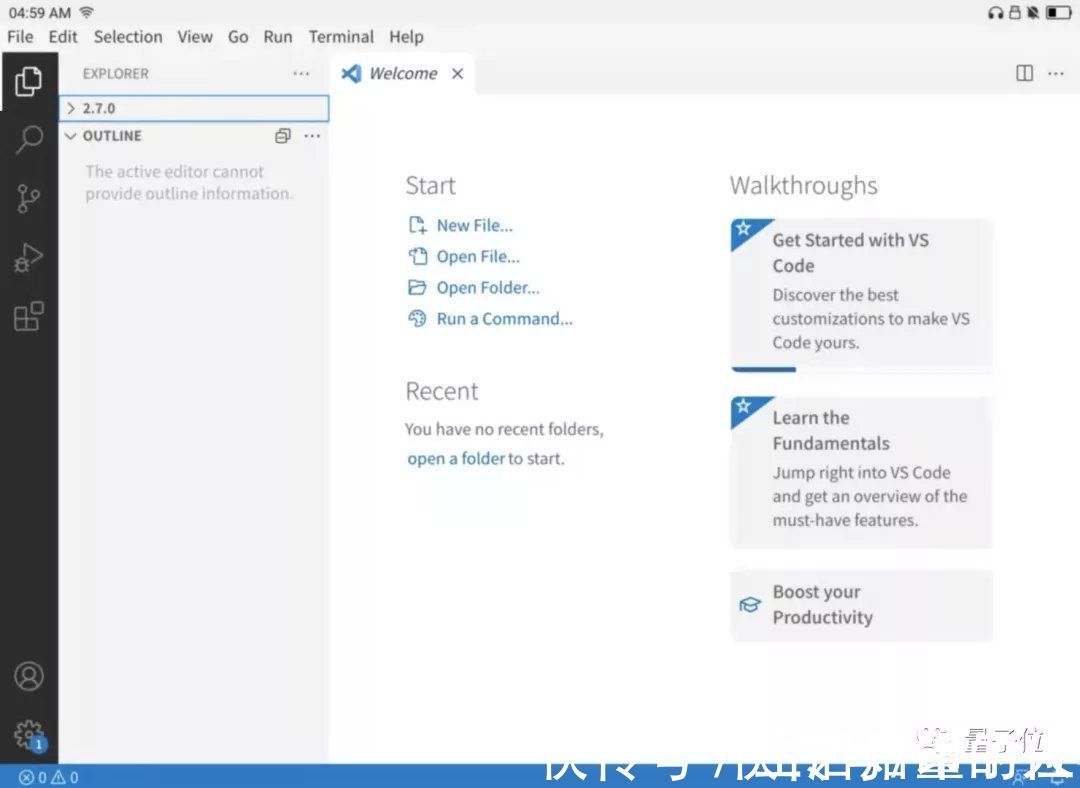Open Learn the Fundamentals walkthrough
This screenshot has height=788, width=1080.
click(x=861, y=472)
